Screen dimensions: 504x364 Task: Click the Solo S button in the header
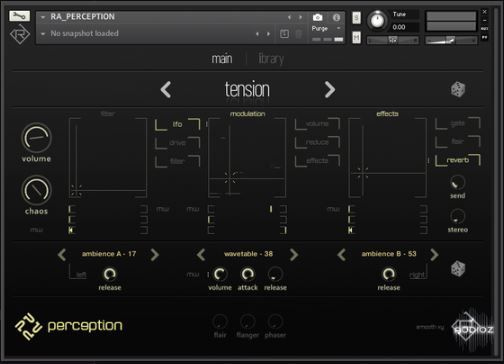coord(356,18)
